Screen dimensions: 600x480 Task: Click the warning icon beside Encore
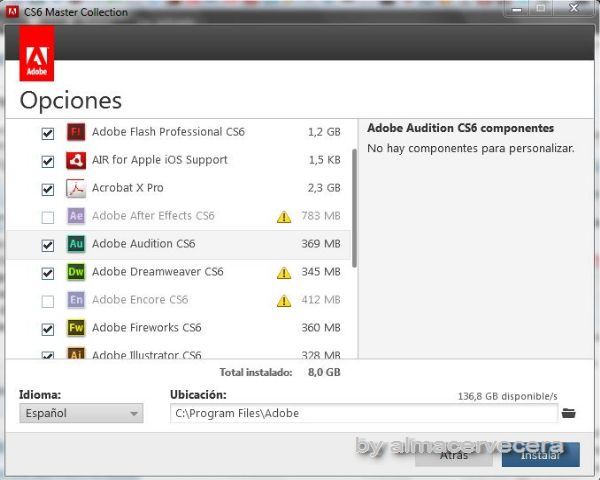pos(284,300)
